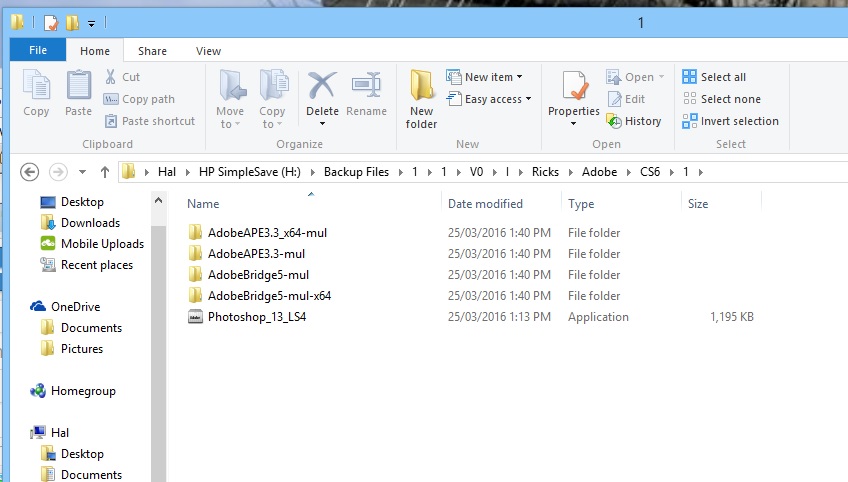Viewport: 848px width, 482px height.
Task: Select Recent places in navigation pane
Action: 97,265
